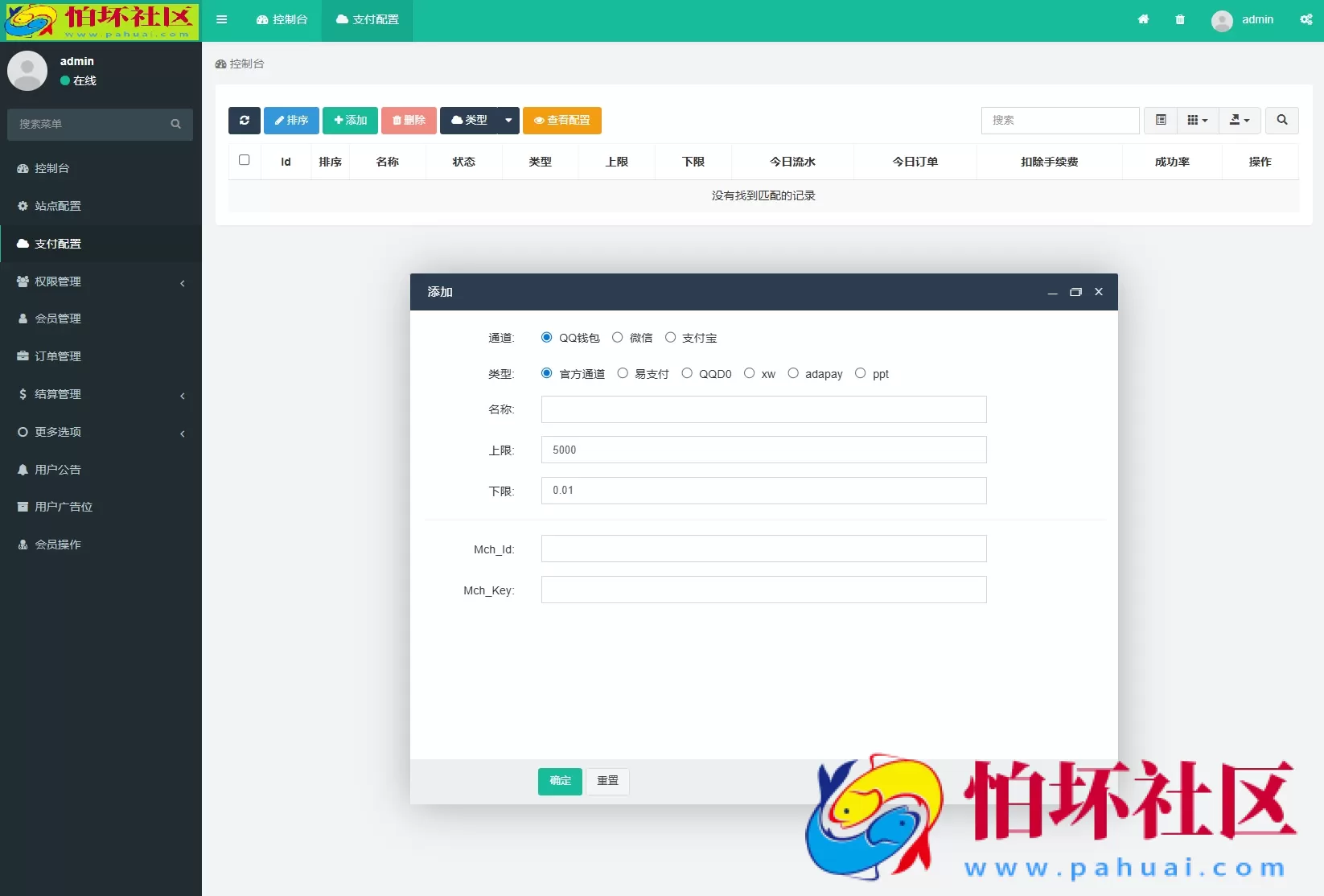Click the 怕坏社区 logo in the top left
This screenshot has height=896, width=1324.
coord(101,21)
